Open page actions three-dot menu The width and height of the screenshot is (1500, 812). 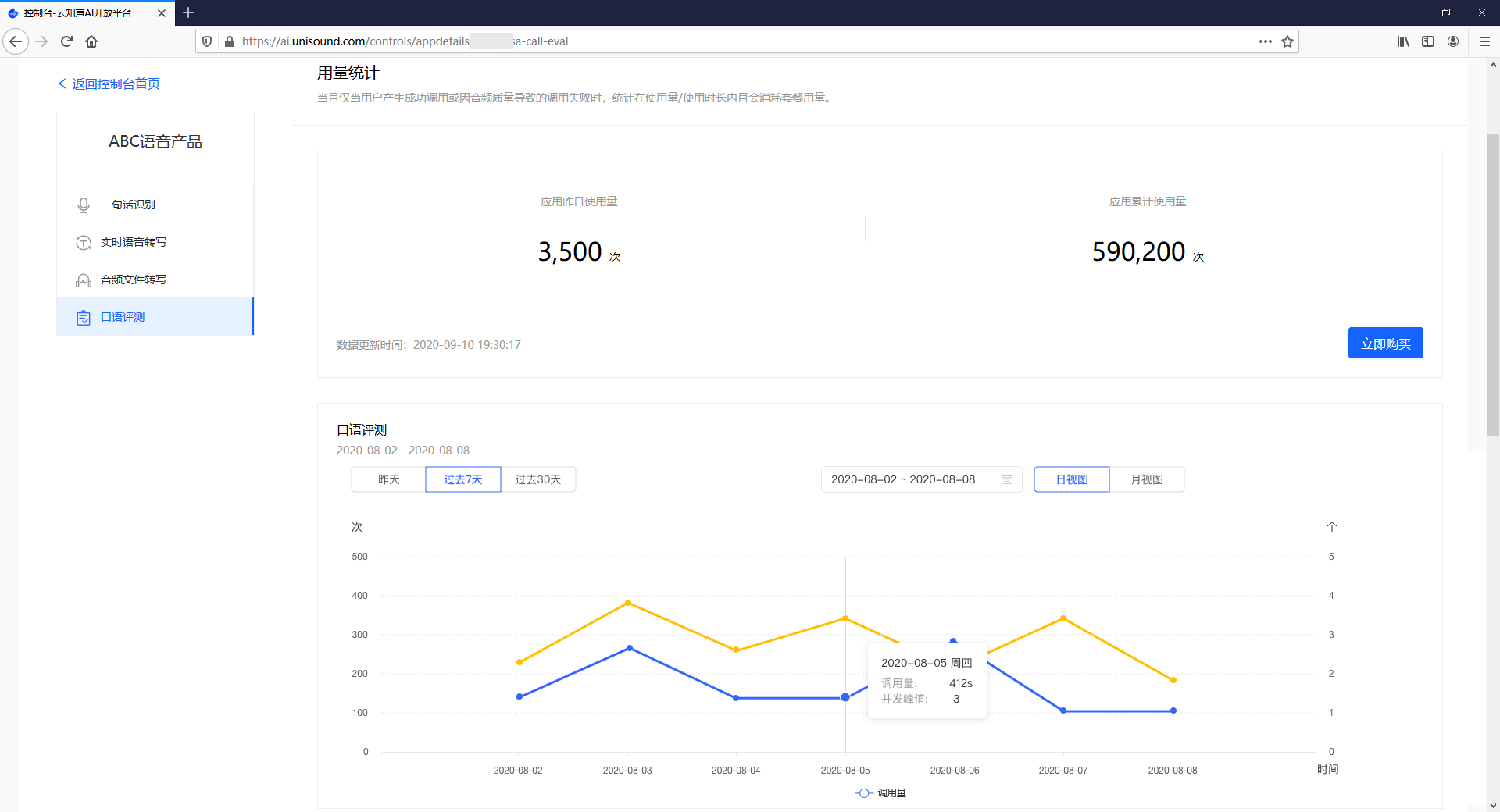tap(1265, 41)
